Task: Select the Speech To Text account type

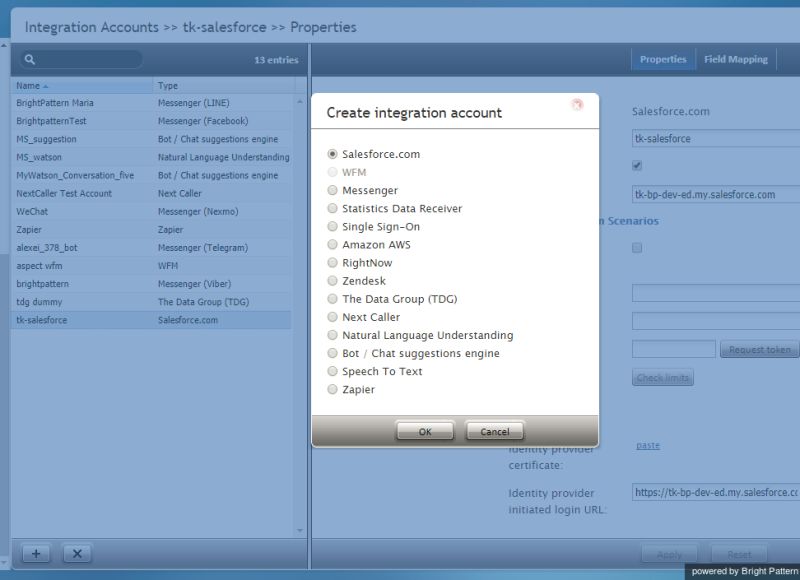Action: point(331,371)
